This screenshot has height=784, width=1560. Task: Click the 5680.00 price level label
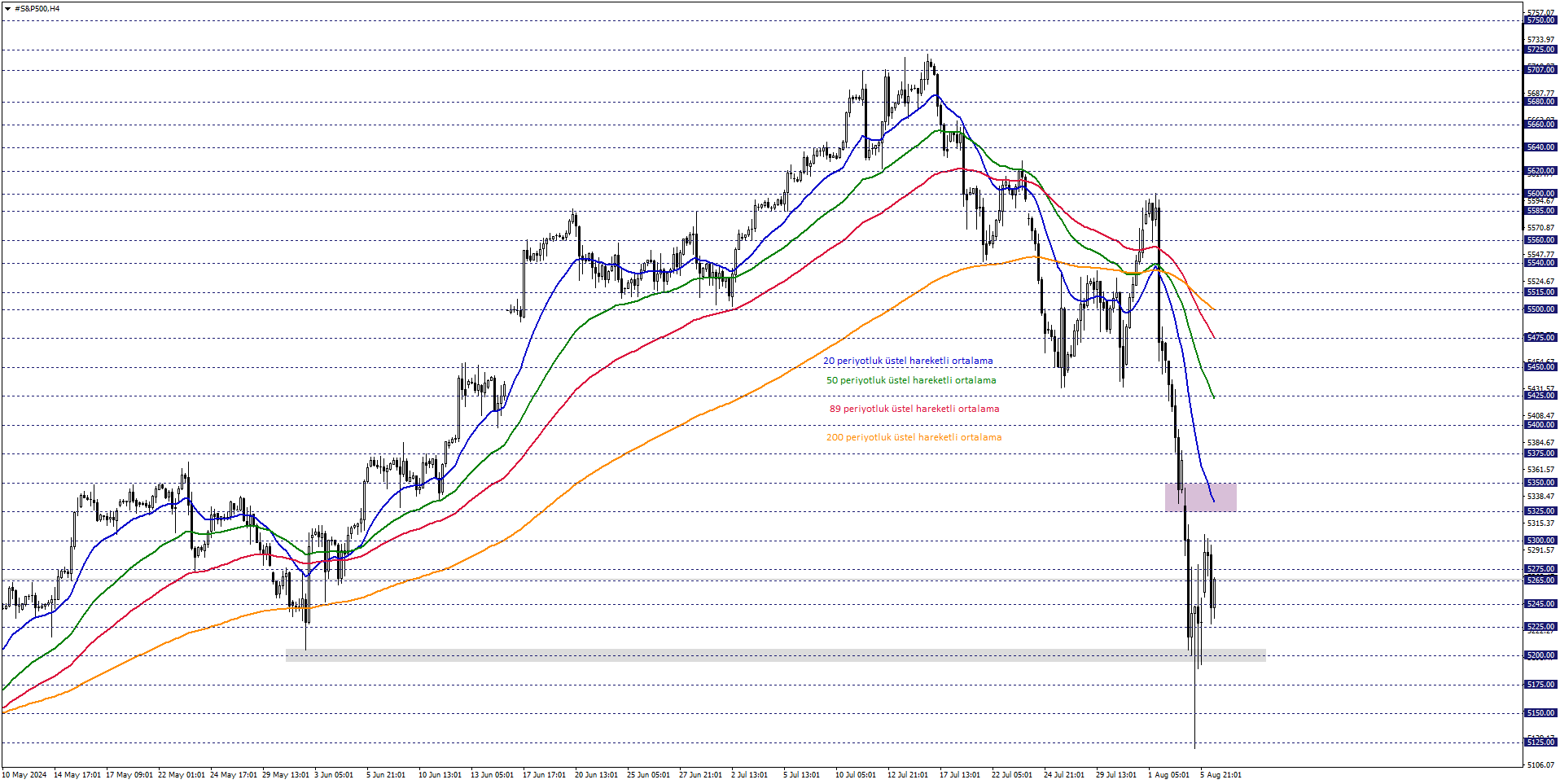tap(1540, 102)
